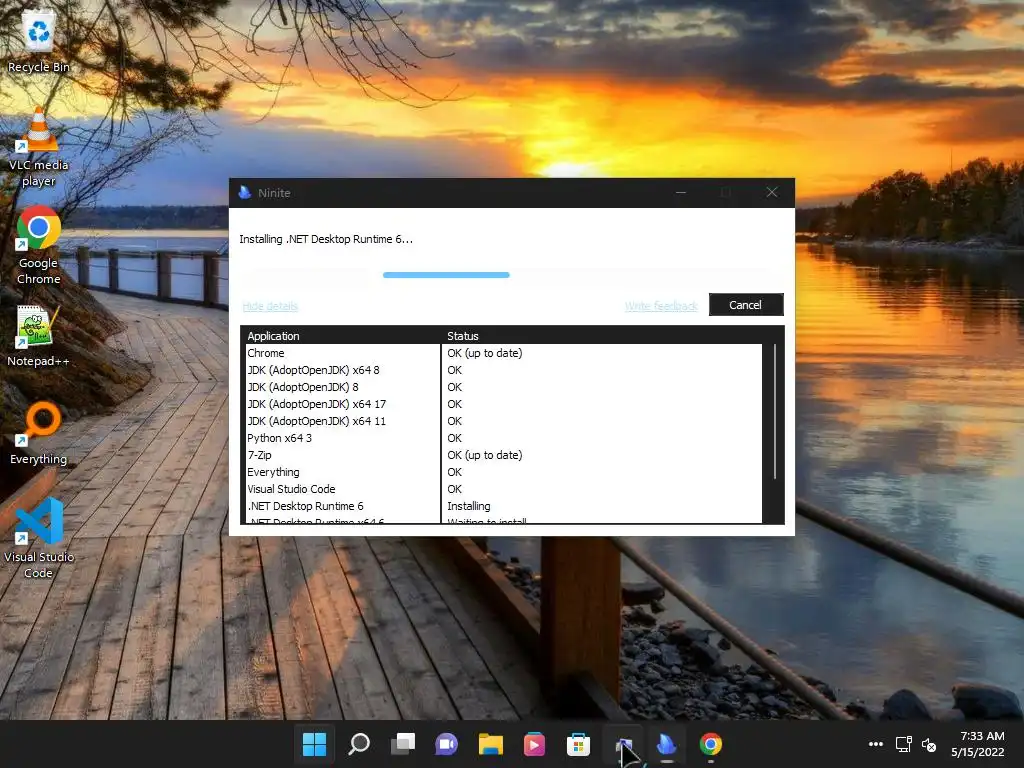Screen dimensions: 1024x768
Task: Open taskbar Search
Action: point(359,744)
